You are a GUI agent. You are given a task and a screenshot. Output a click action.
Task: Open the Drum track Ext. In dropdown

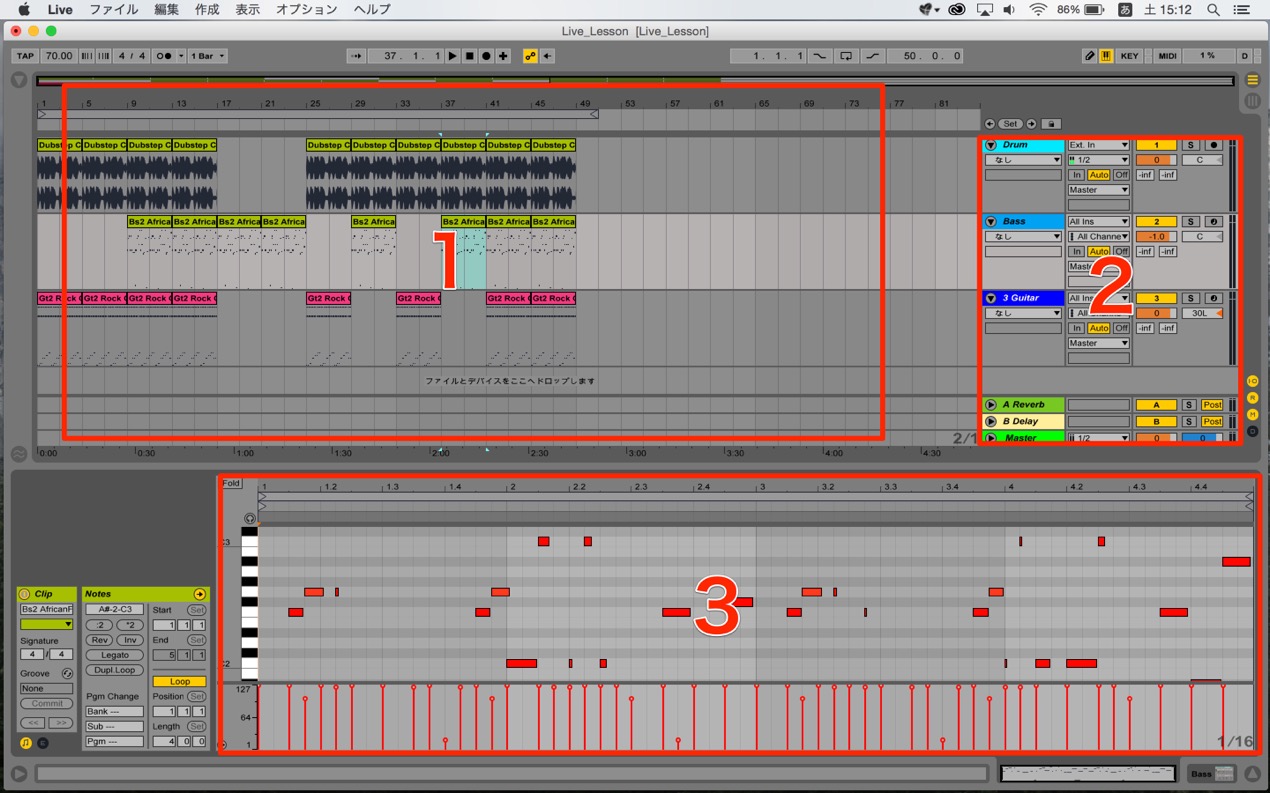[1098, 145]
